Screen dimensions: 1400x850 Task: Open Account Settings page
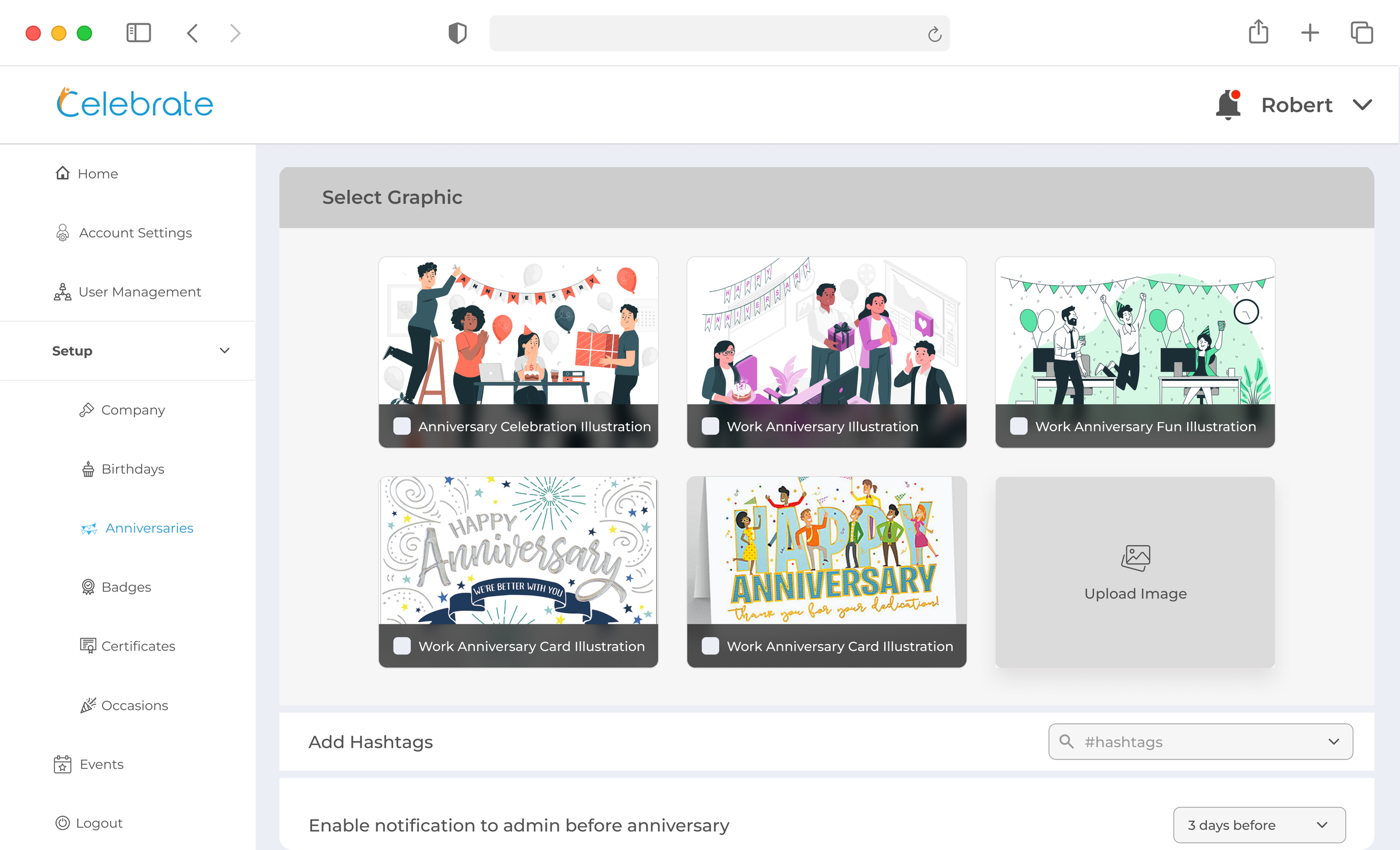124,233
